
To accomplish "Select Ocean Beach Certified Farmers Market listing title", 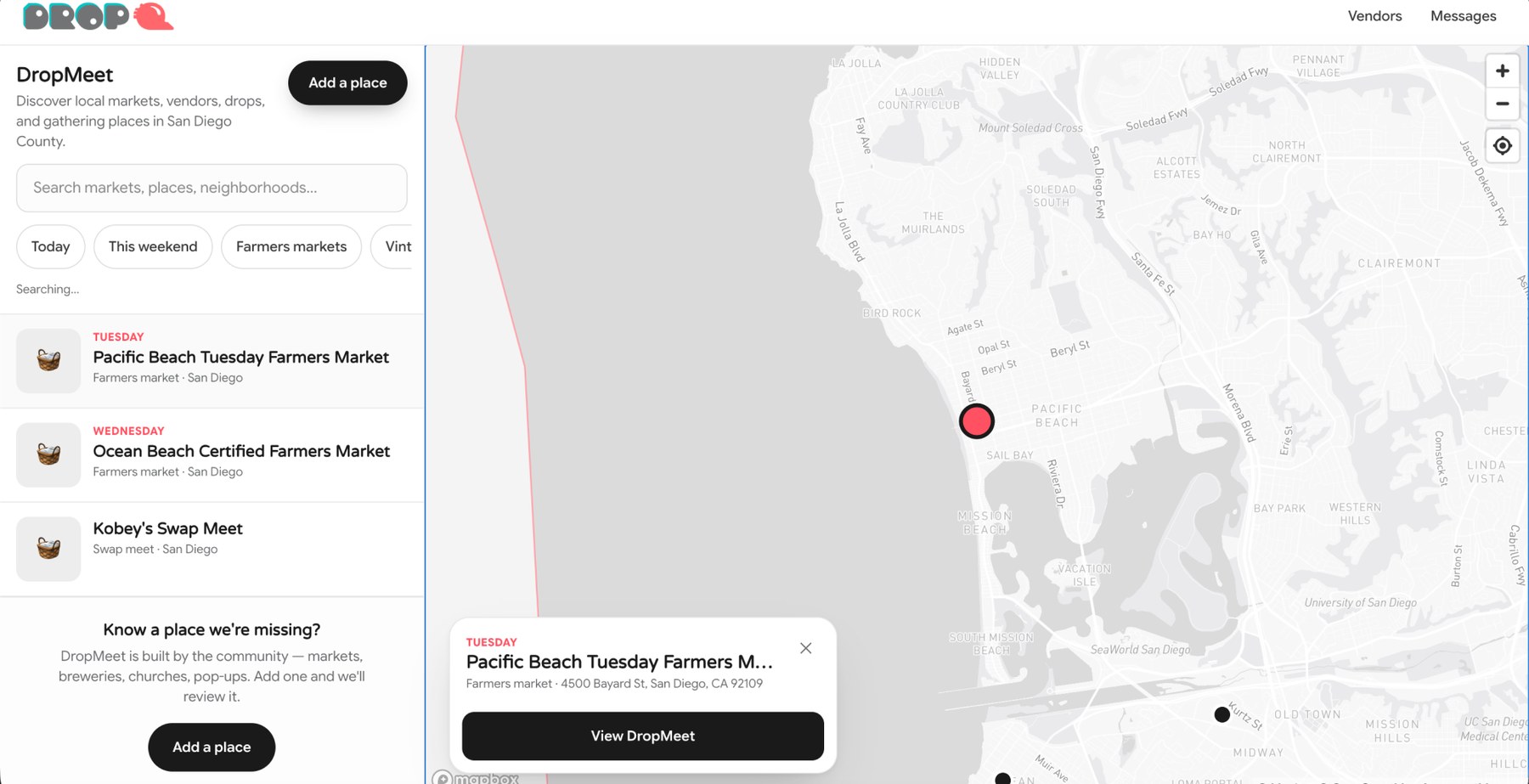I will point(241,451).
